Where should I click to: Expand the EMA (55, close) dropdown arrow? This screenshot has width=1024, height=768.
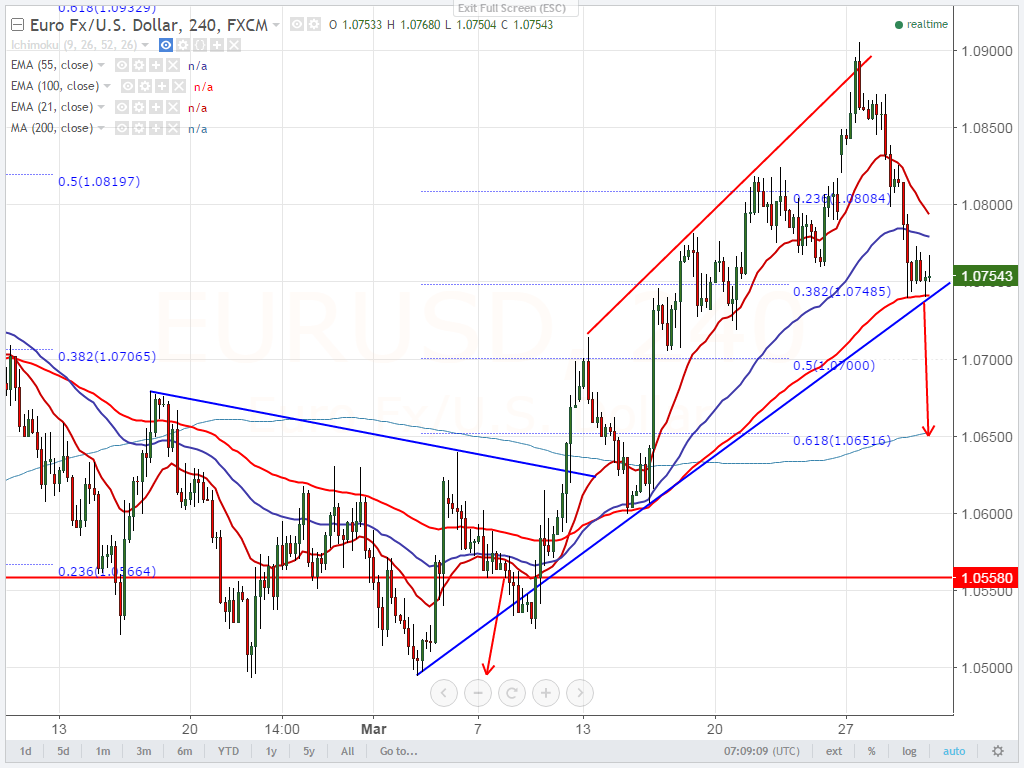101,65
